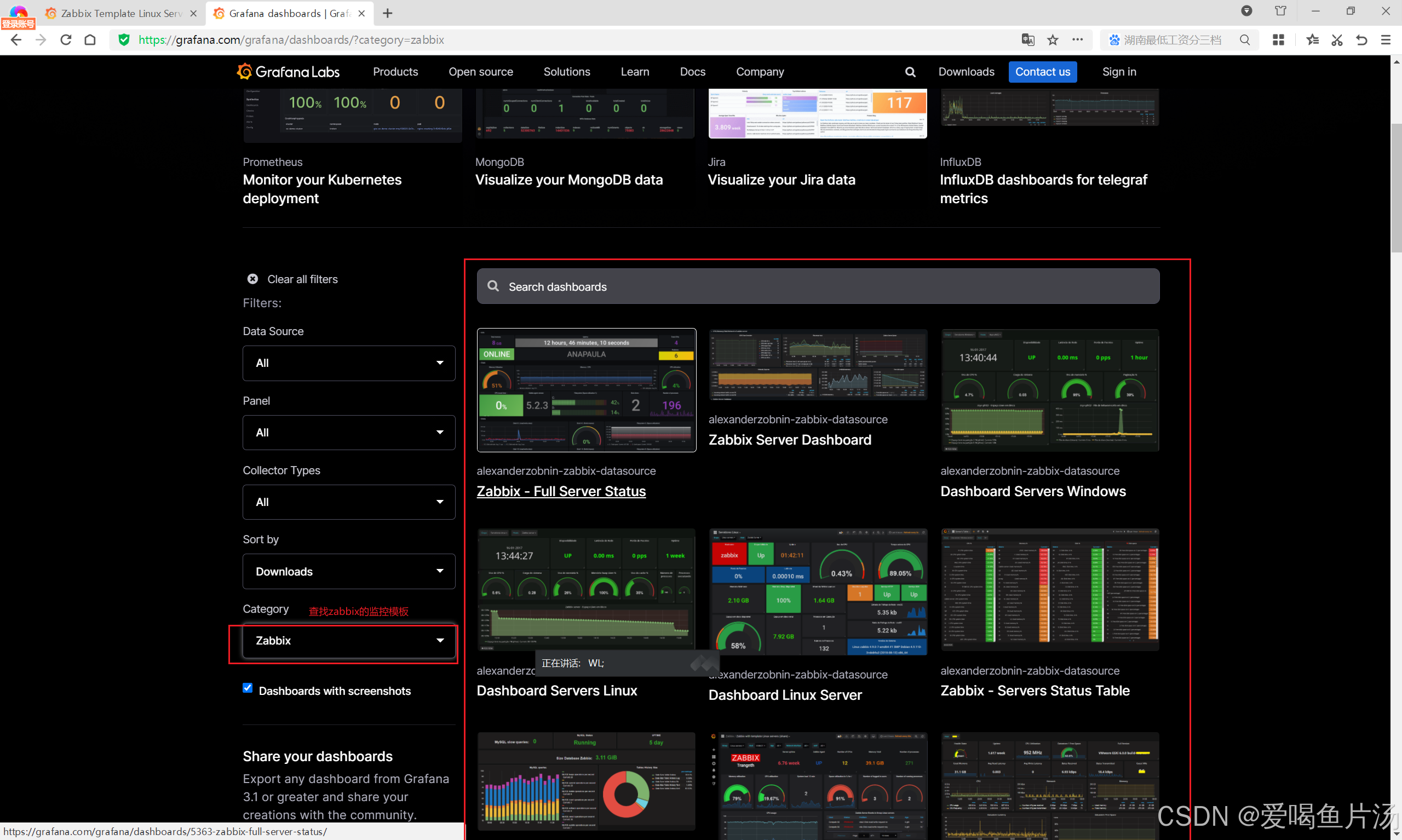This screenshot has height=840, width=1402.
Task: Open the Data Source dropdown
Action: pyautogui.click(x=349, y=364)
